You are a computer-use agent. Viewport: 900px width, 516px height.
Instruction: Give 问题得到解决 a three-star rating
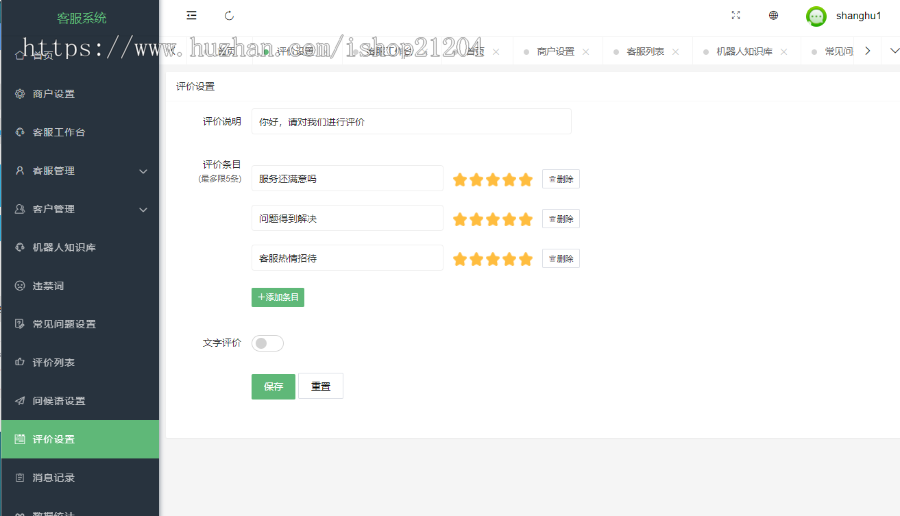[x=492, y=219]
